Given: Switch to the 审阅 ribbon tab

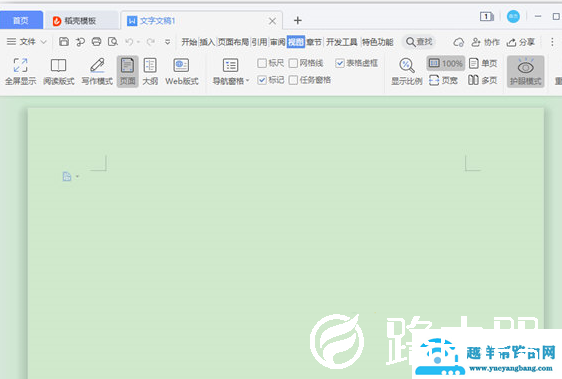Looking at the screenshot, I should 278,42.
